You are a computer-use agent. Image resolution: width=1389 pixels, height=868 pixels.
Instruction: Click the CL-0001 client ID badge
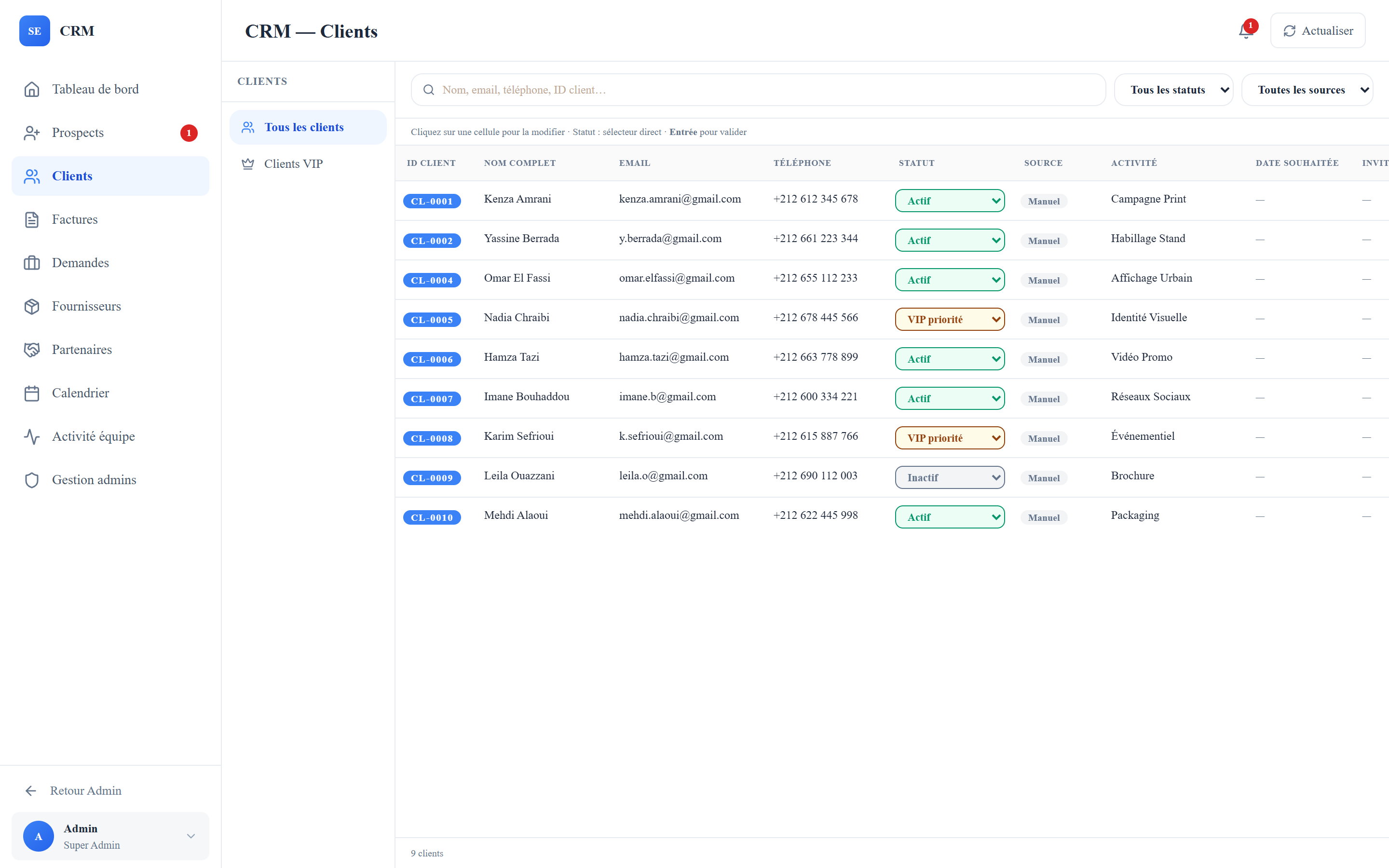[x=432, y=202]
